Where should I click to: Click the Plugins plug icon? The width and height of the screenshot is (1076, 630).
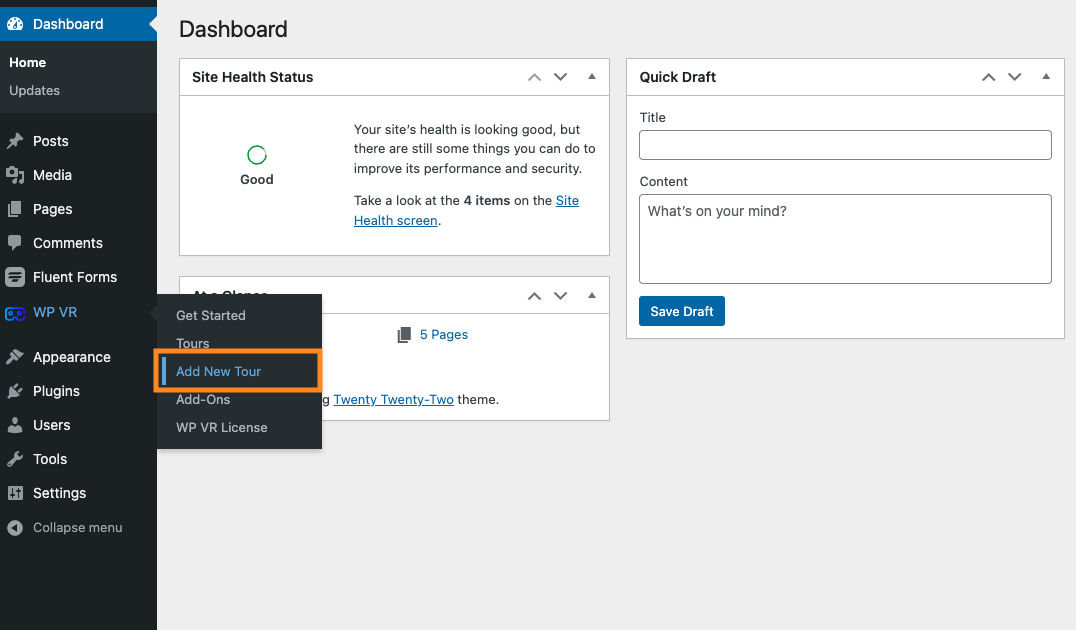click(15, 391)
